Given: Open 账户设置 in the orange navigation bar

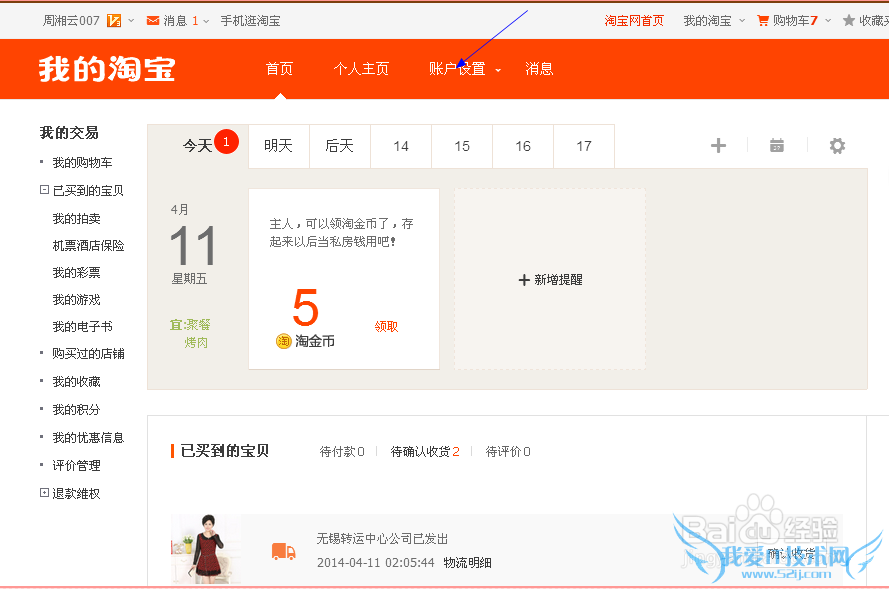Looking at the screenshot, I should pyautogui.click(x=457, y=69).
